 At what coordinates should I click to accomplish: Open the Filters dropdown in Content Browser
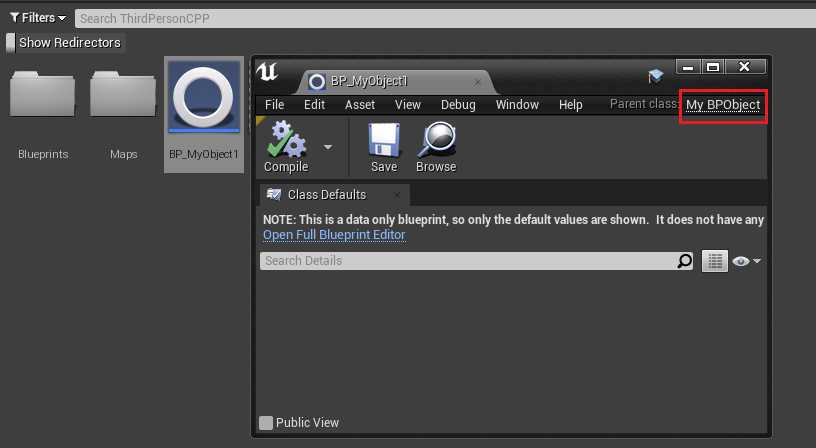39,18
